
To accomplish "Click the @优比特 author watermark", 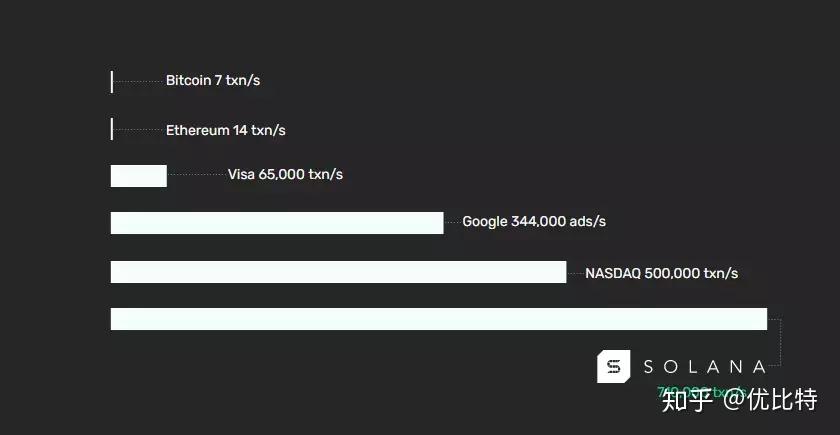I will click(x=769, y=400).
